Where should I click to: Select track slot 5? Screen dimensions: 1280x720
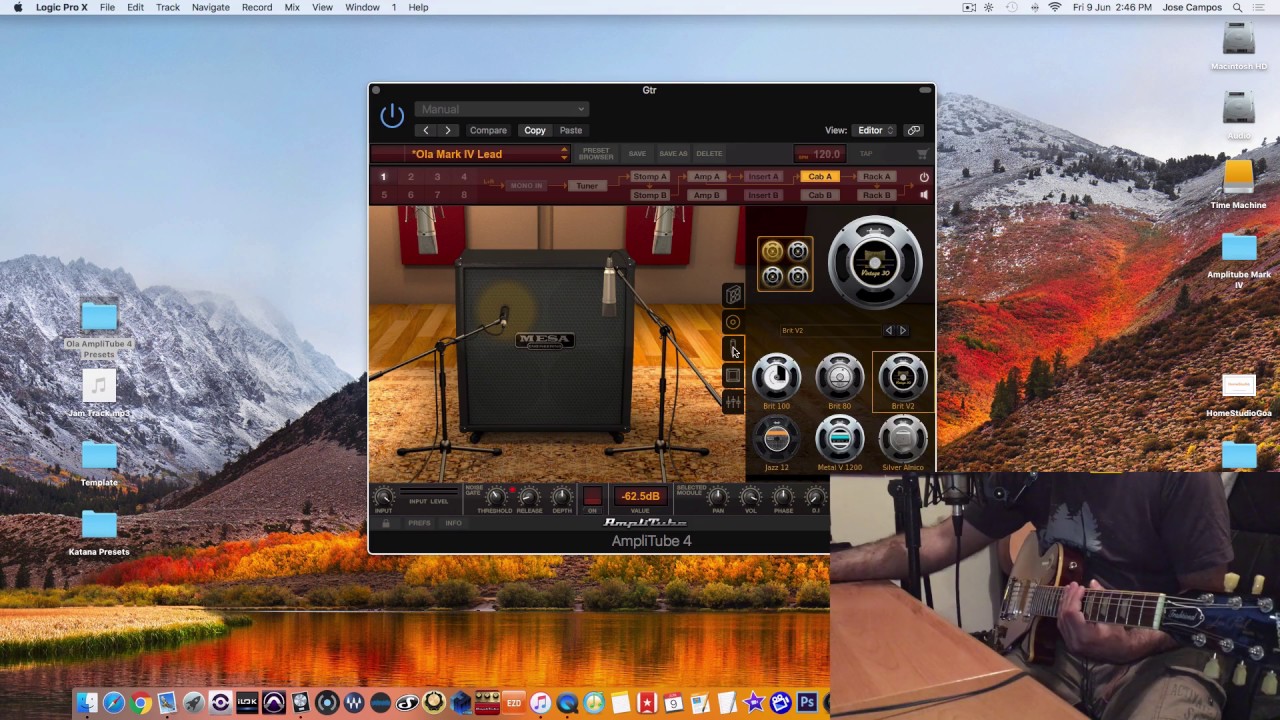[x=383, y=195]
